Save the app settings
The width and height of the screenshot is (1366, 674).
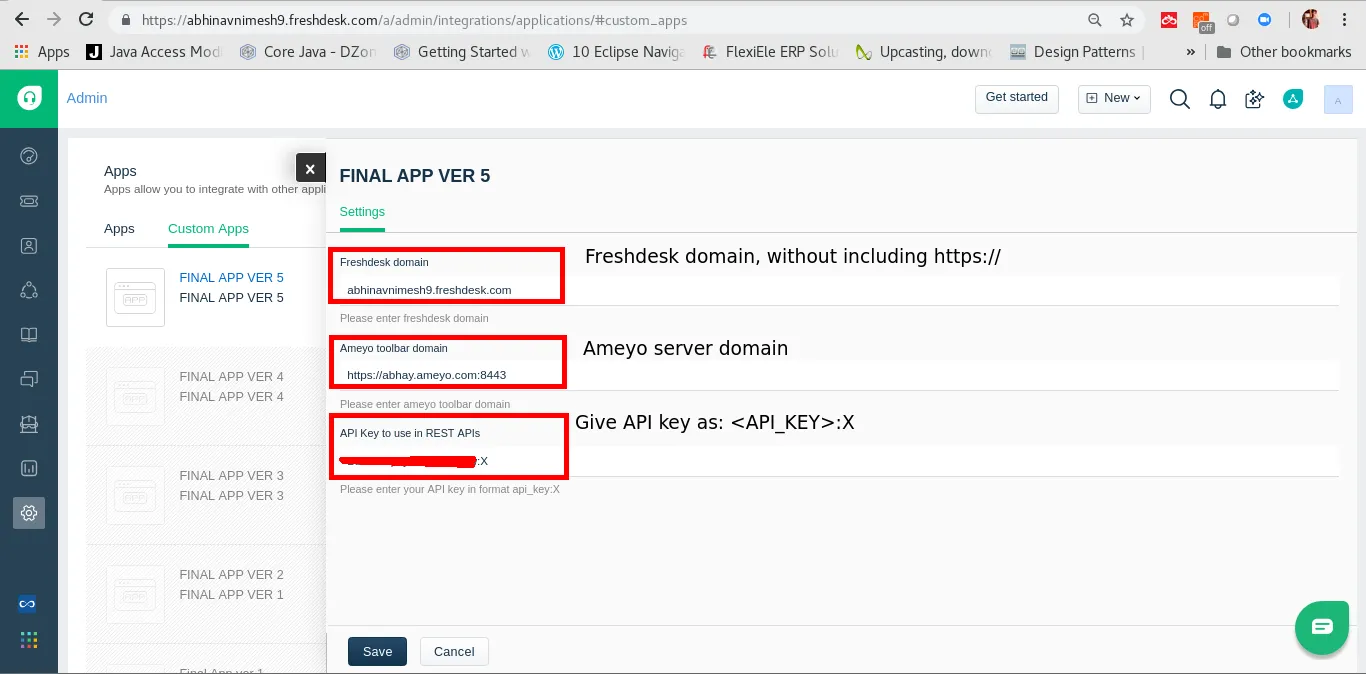pos(377,651)
